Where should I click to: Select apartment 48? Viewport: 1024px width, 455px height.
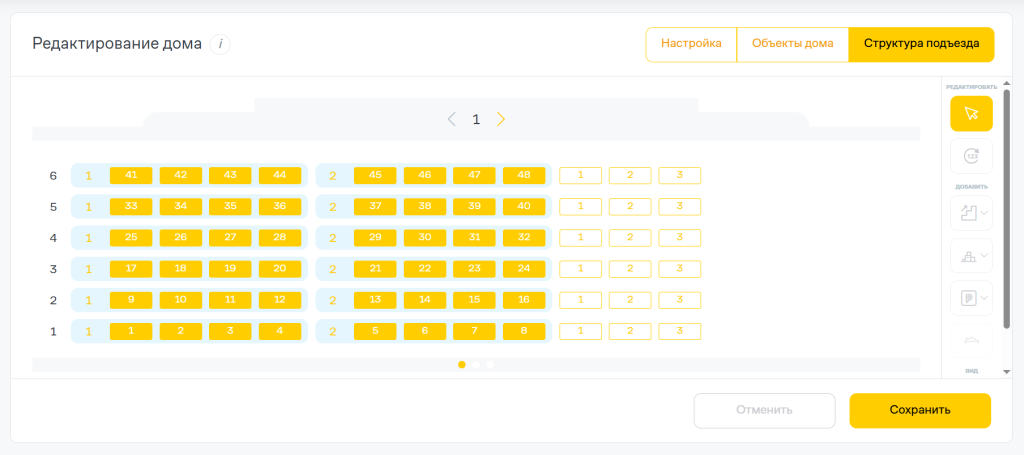[524, 175]
